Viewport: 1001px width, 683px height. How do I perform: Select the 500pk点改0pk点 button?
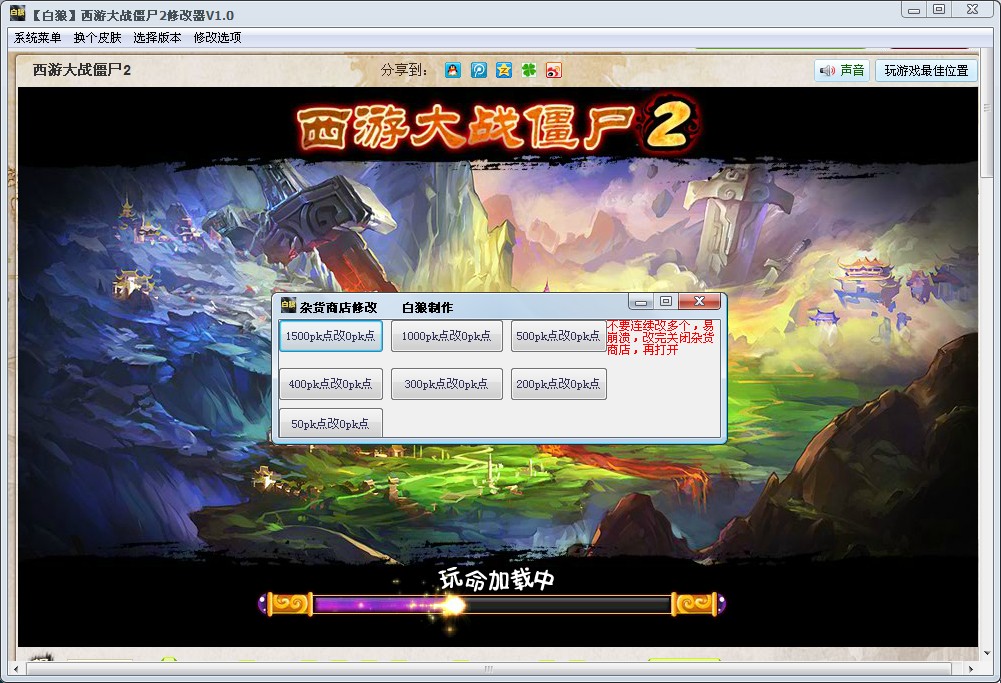[558, 336]
